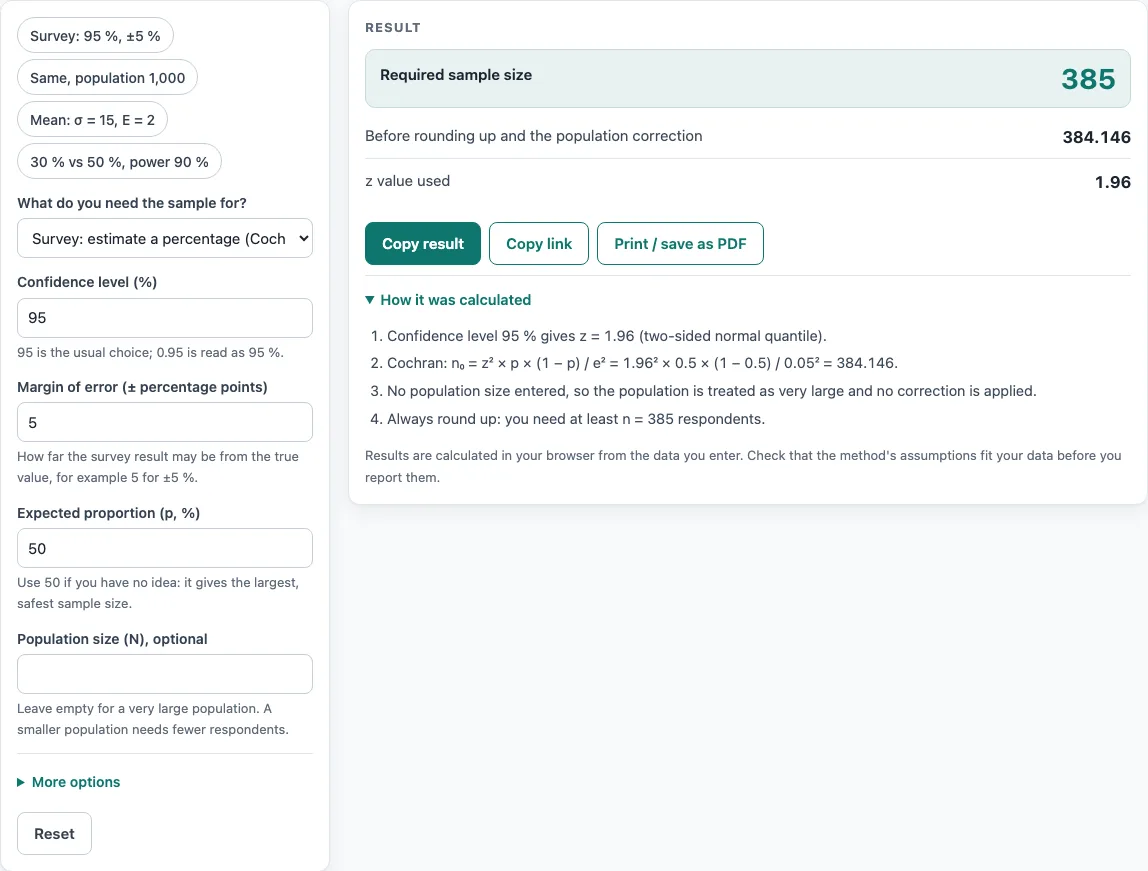Apply the '30 % vs 50 %, power 90 %' preset
This screenshot has height=871, width=1148.
(x=119, y=162)
